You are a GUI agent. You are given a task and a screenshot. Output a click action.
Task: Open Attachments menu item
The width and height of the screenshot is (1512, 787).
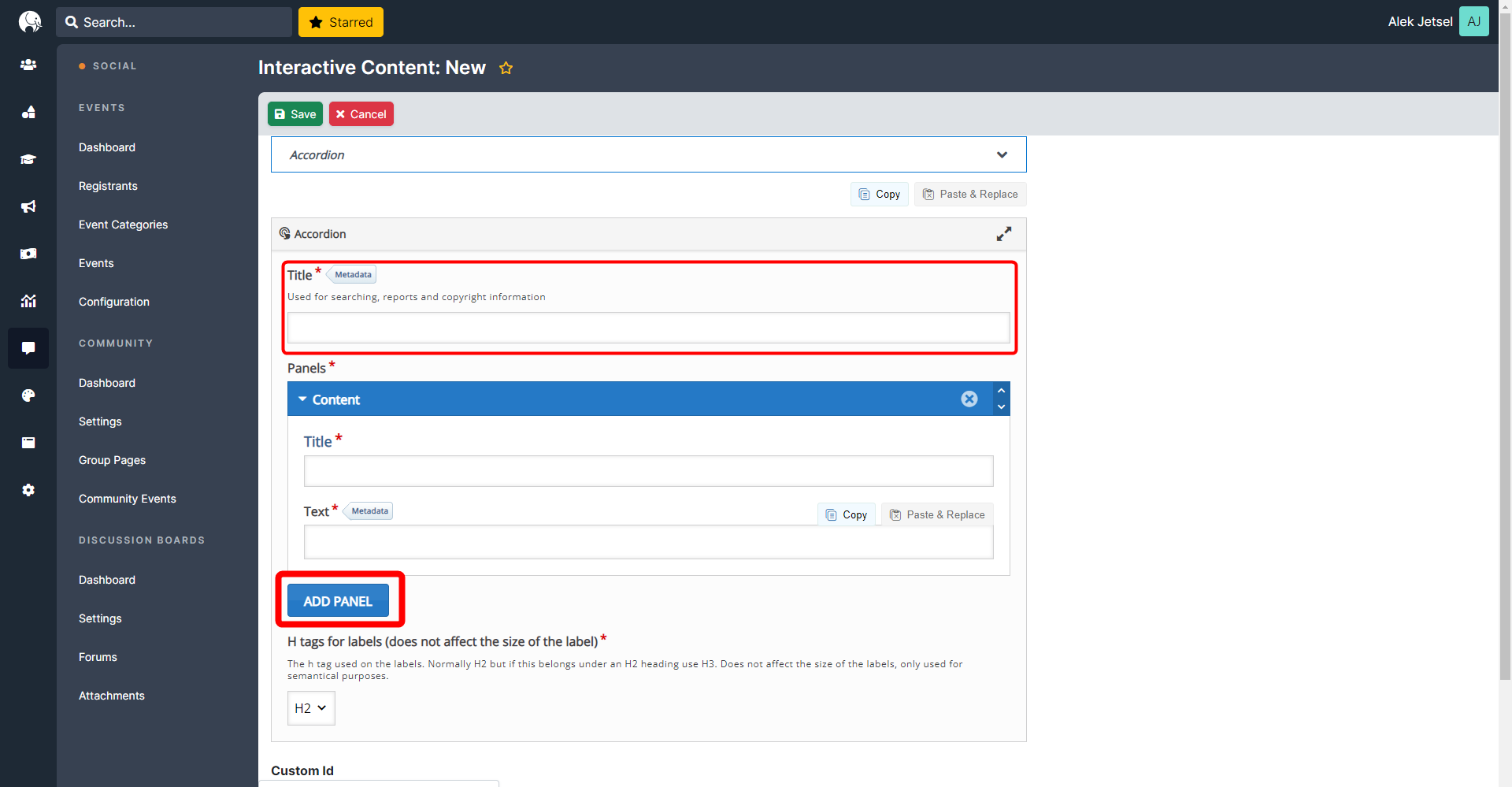click(x=112, y=696)
